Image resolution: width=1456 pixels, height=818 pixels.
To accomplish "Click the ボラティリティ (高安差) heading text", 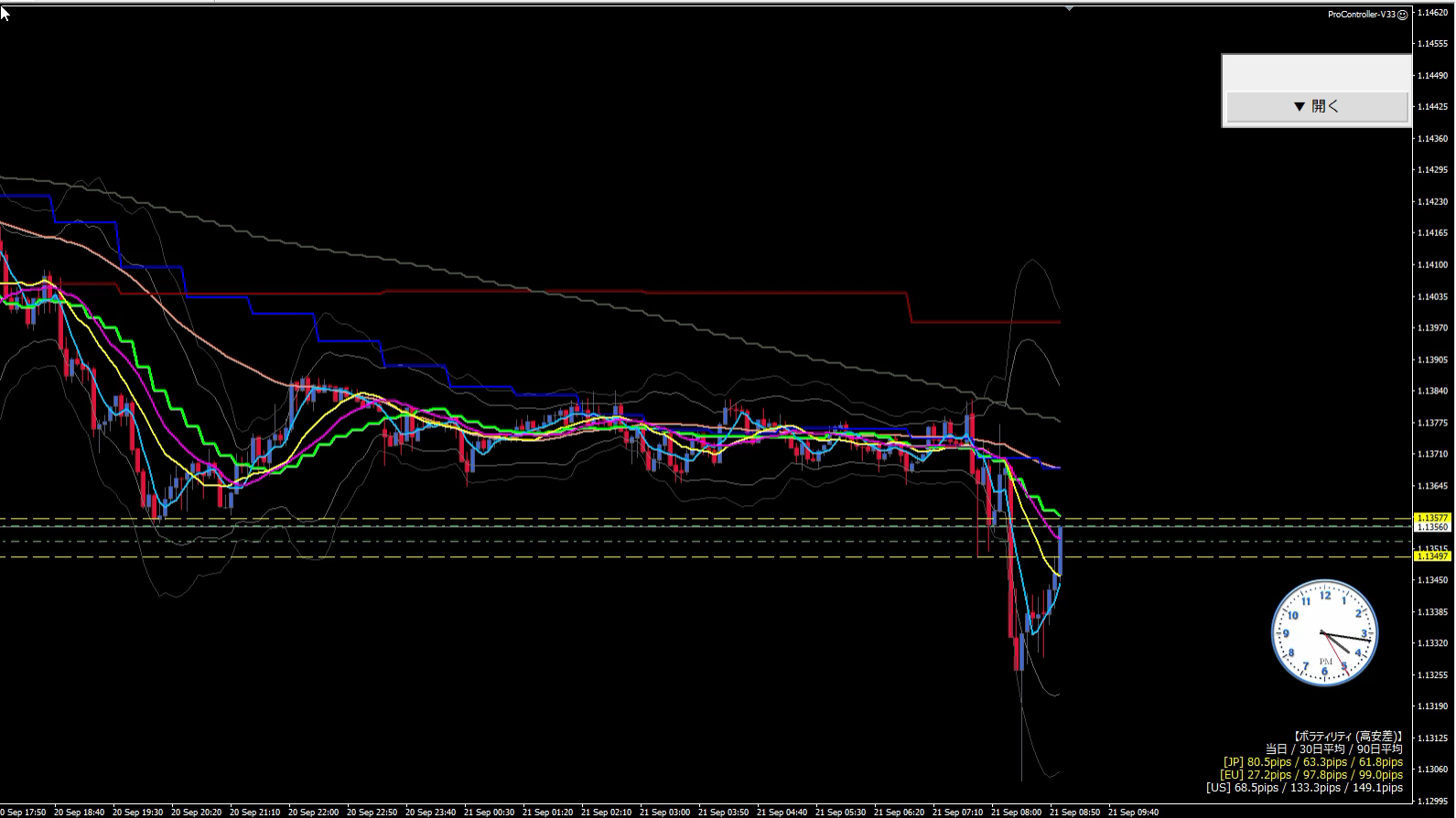I will 1348,736.
